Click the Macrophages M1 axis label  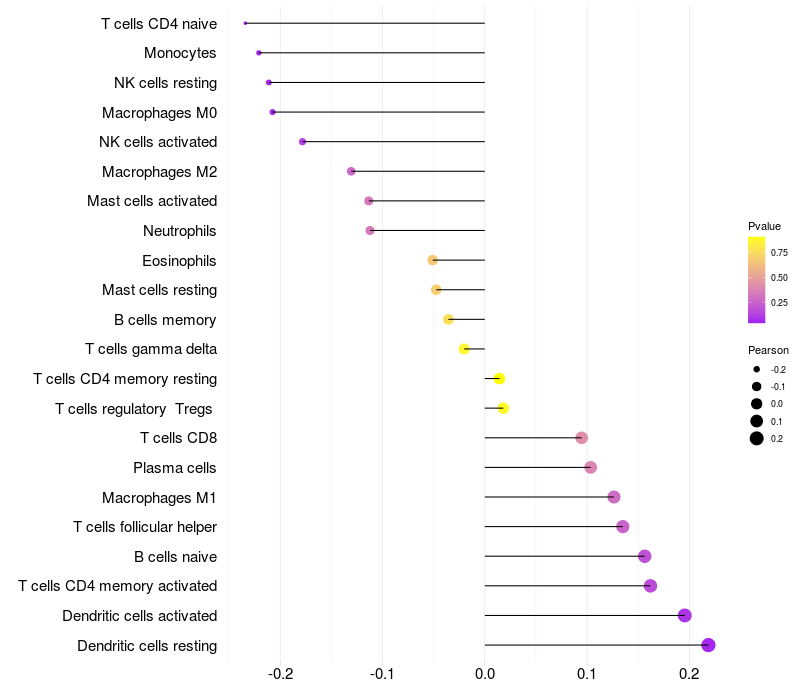pos(159,498)
